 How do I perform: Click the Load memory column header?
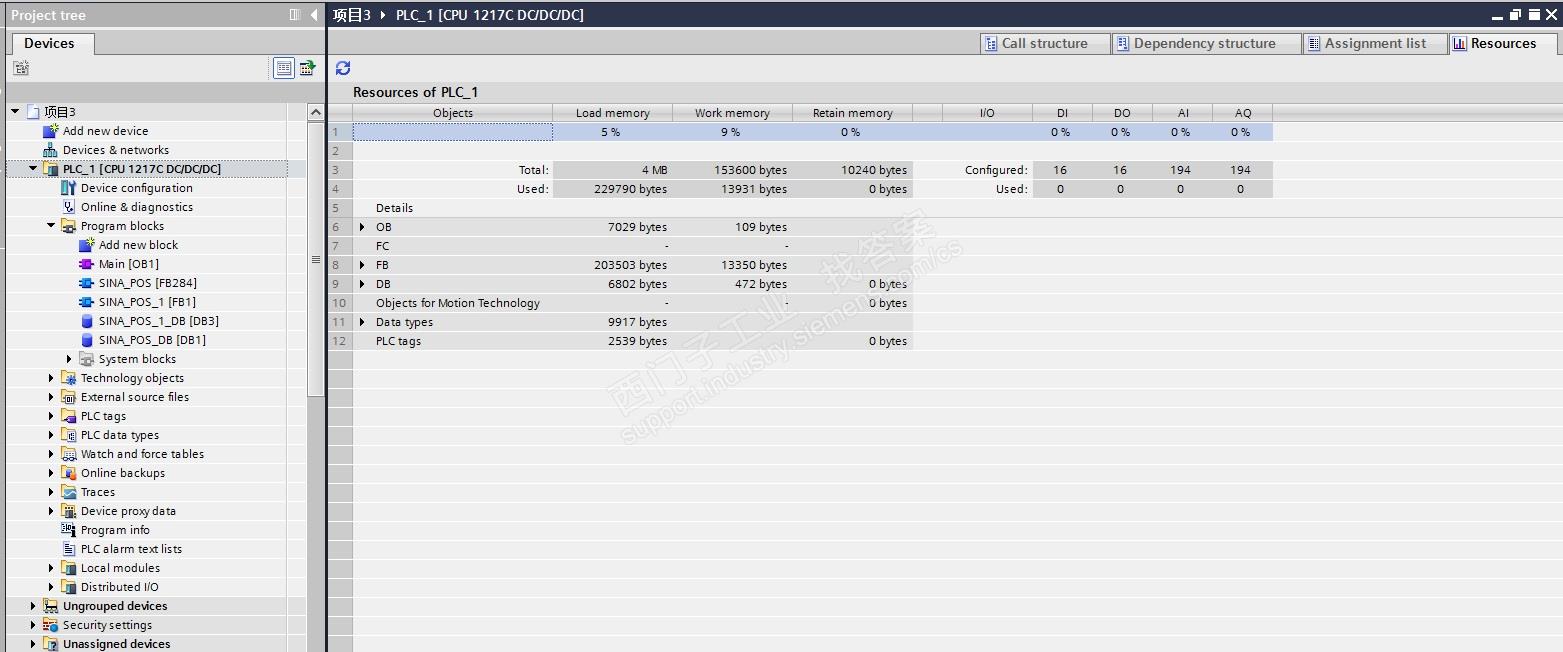click(x=612, y=113)
